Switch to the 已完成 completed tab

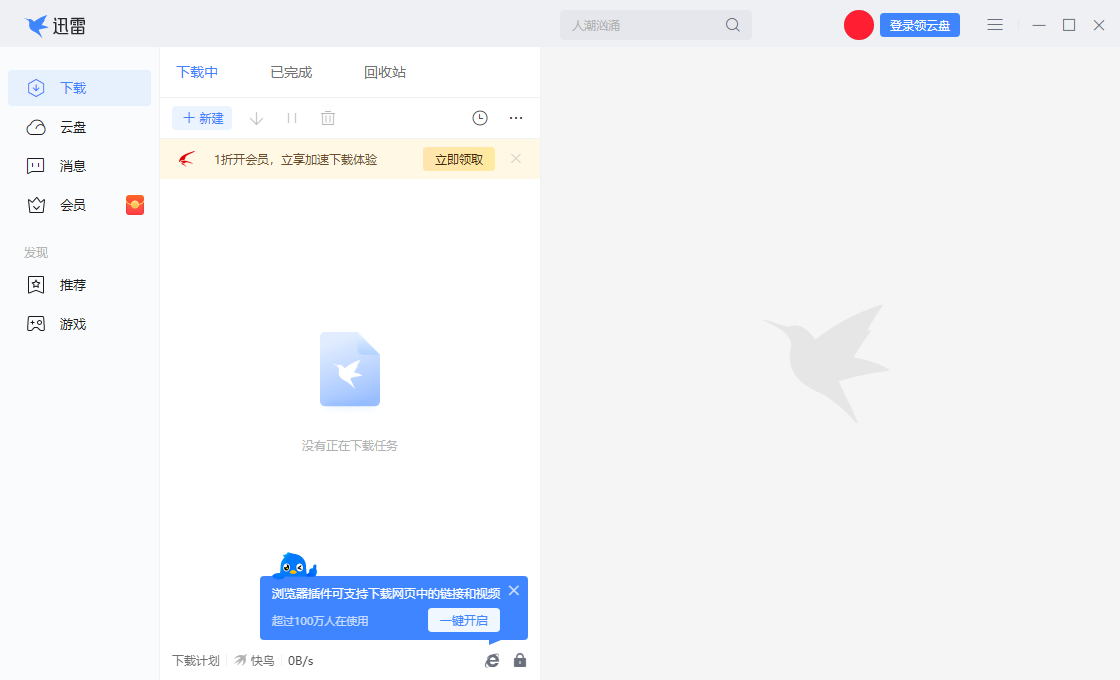coord(289,71)
